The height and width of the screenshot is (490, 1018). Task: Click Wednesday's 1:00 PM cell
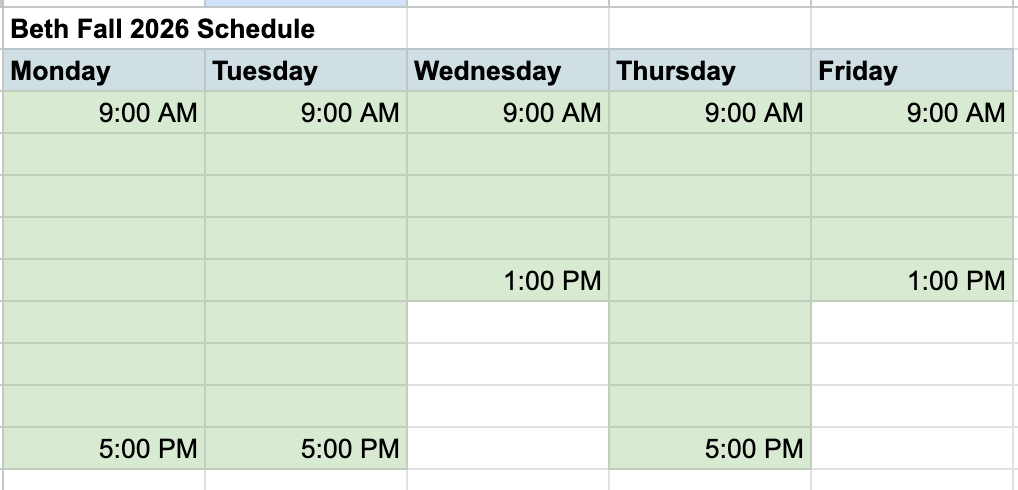[x=508, y=280]
